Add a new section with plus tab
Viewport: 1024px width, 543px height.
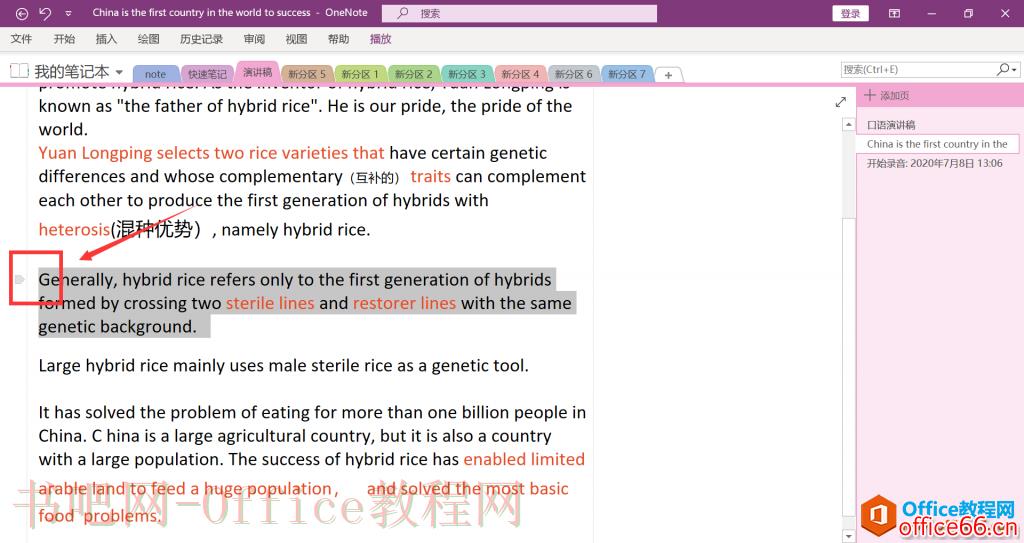[668, 75]
